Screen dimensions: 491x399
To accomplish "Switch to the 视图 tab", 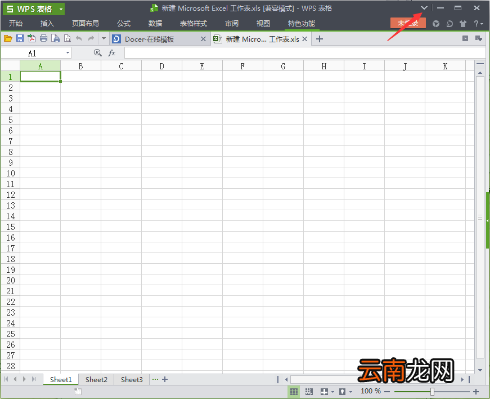I will 263,23.
